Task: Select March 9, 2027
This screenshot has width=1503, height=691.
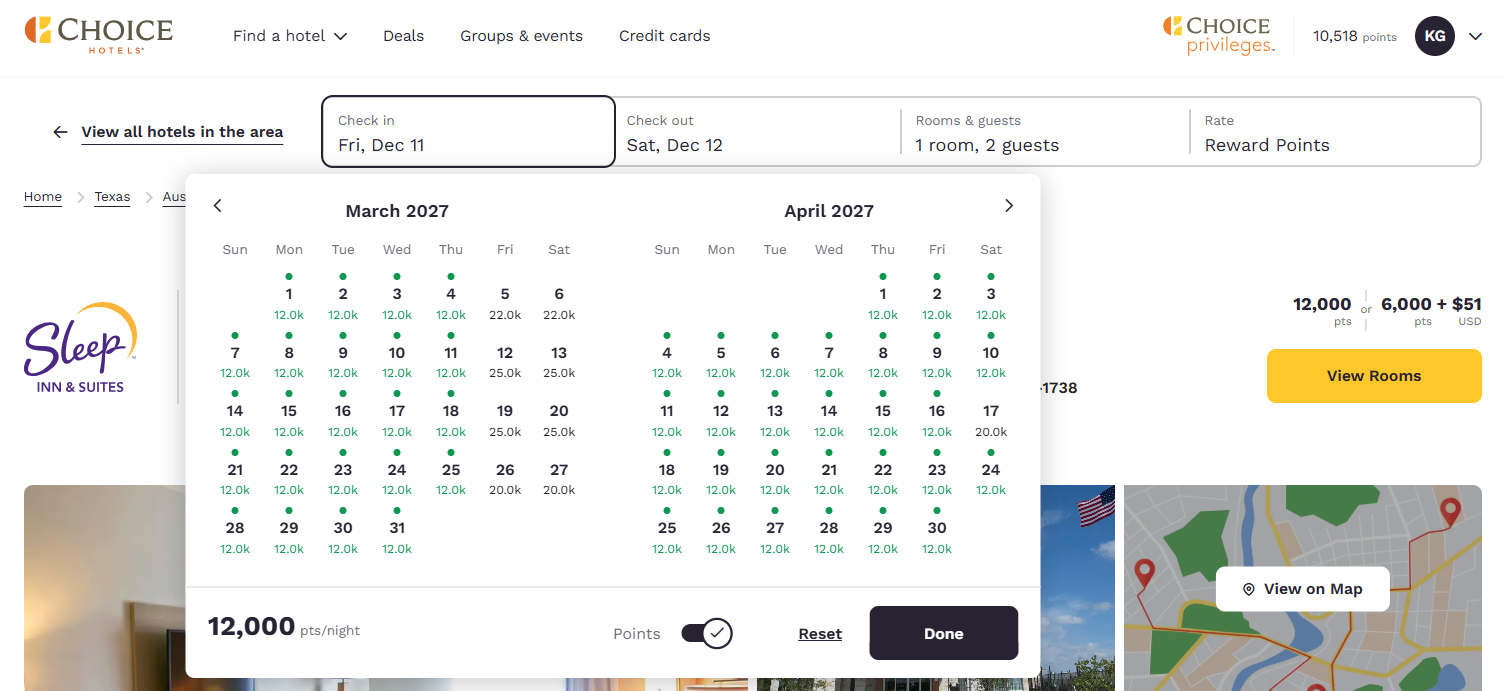Action: 343,354
